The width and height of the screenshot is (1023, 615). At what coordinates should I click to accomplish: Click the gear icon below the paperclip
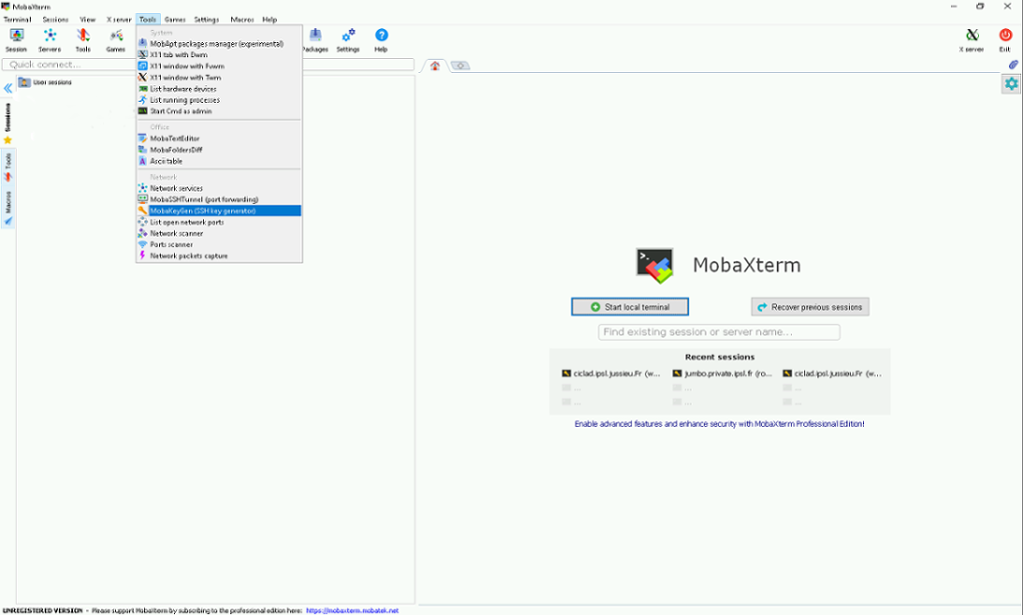1011,83
